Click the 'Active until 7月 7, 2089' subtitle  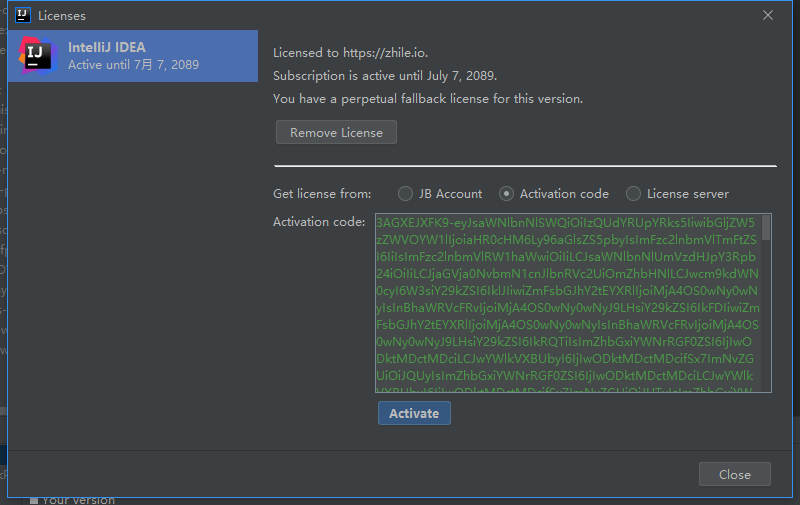pos(133,65)
